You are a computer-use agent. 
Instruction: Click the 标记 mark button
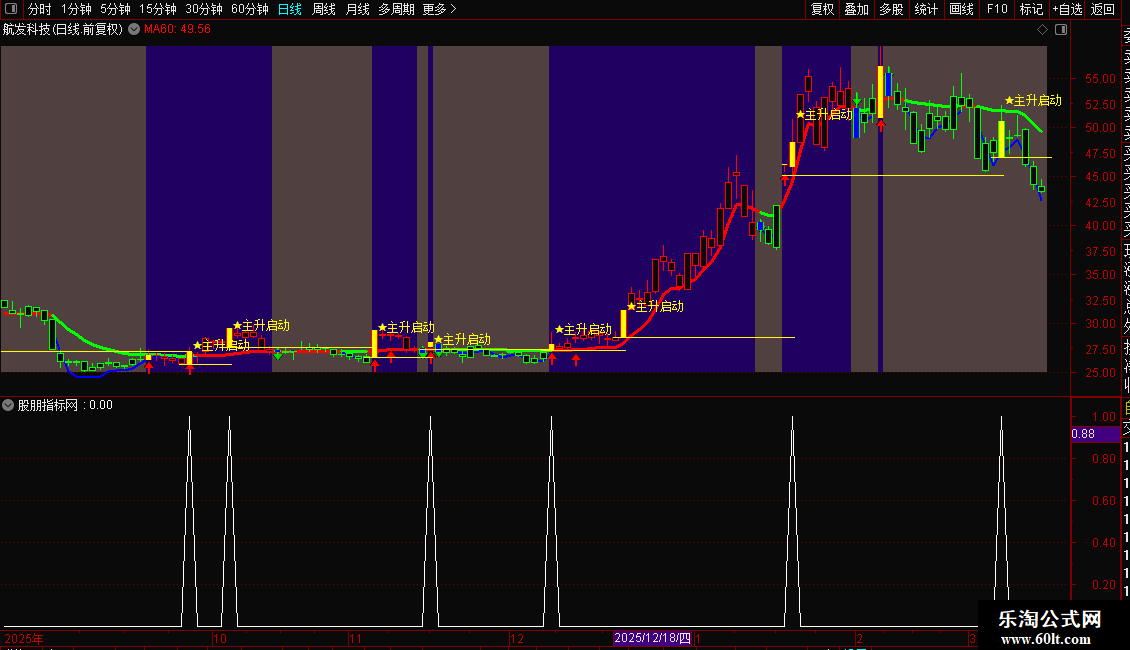[x=1031, y=9]
